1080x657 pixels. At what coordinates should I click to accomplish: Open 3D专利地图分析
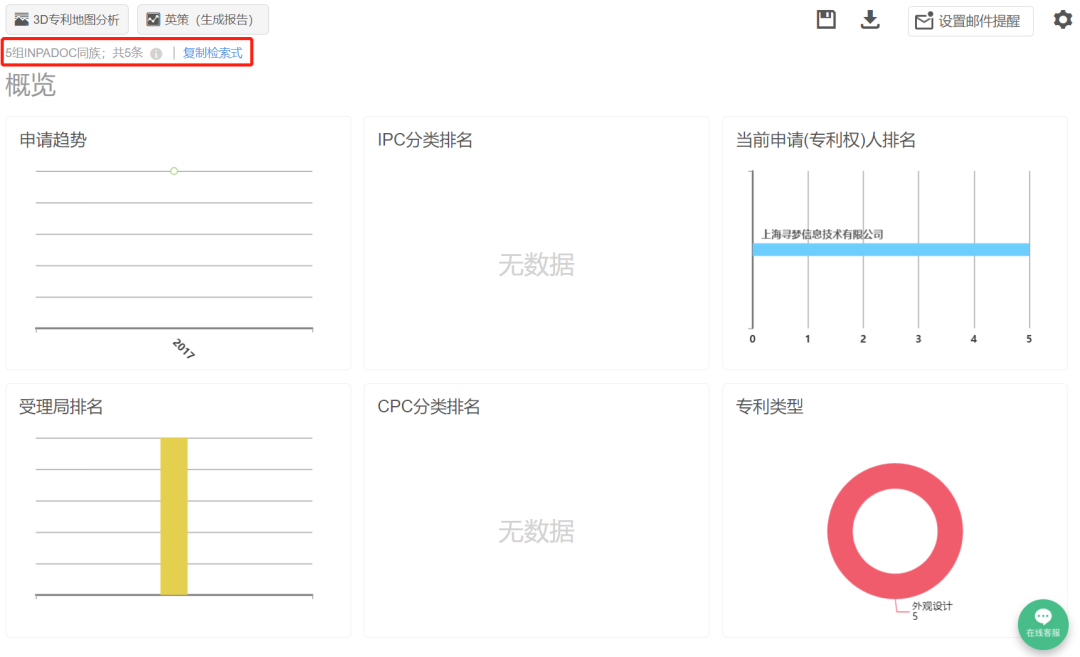click(67, 19)
